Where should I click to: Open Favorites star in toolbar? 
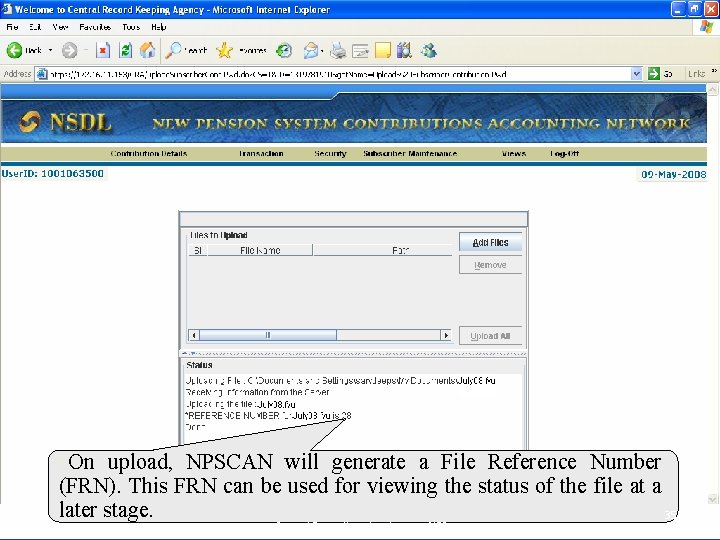224,50
